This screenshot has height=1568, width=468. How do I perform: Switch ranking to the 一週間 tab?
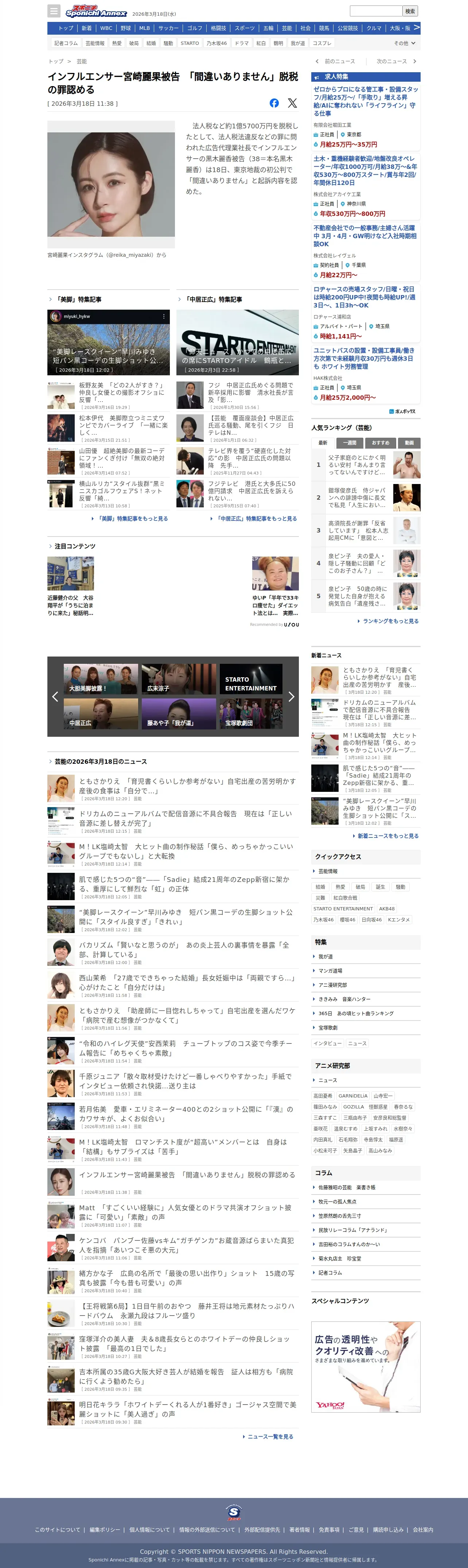tap(349, 442)
